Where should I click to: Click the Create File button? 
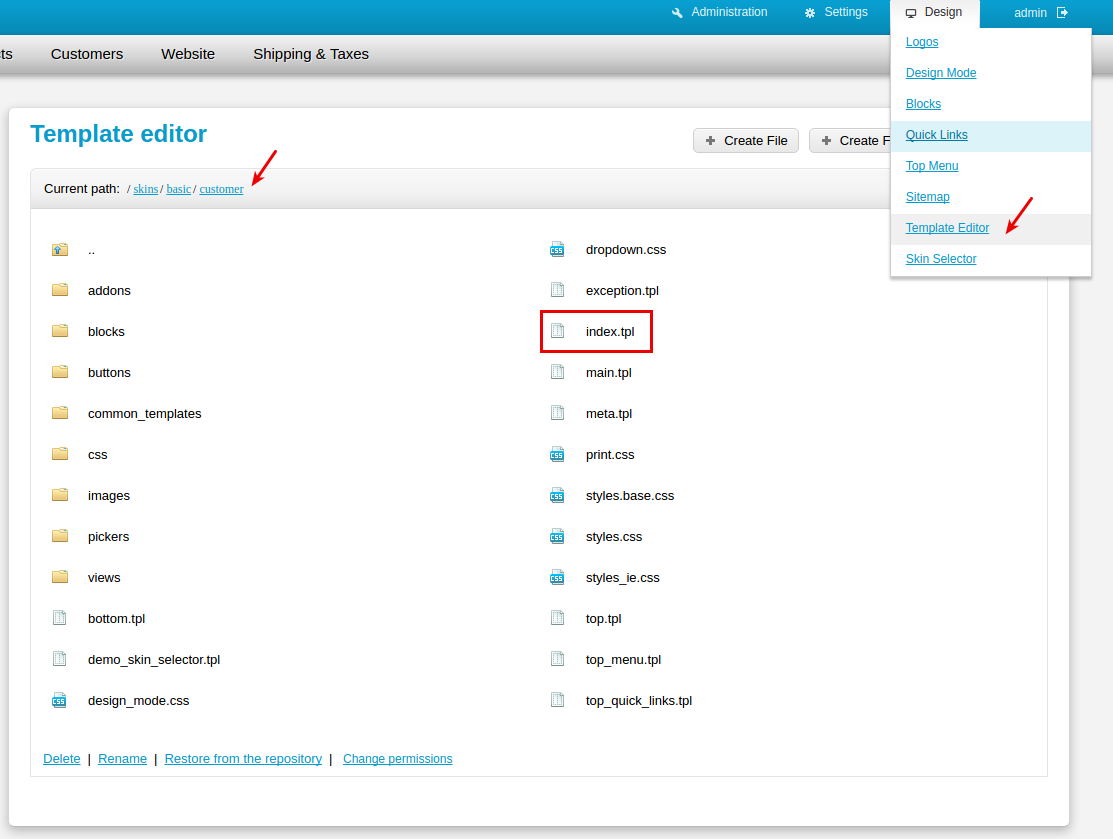tap(746, 141)
